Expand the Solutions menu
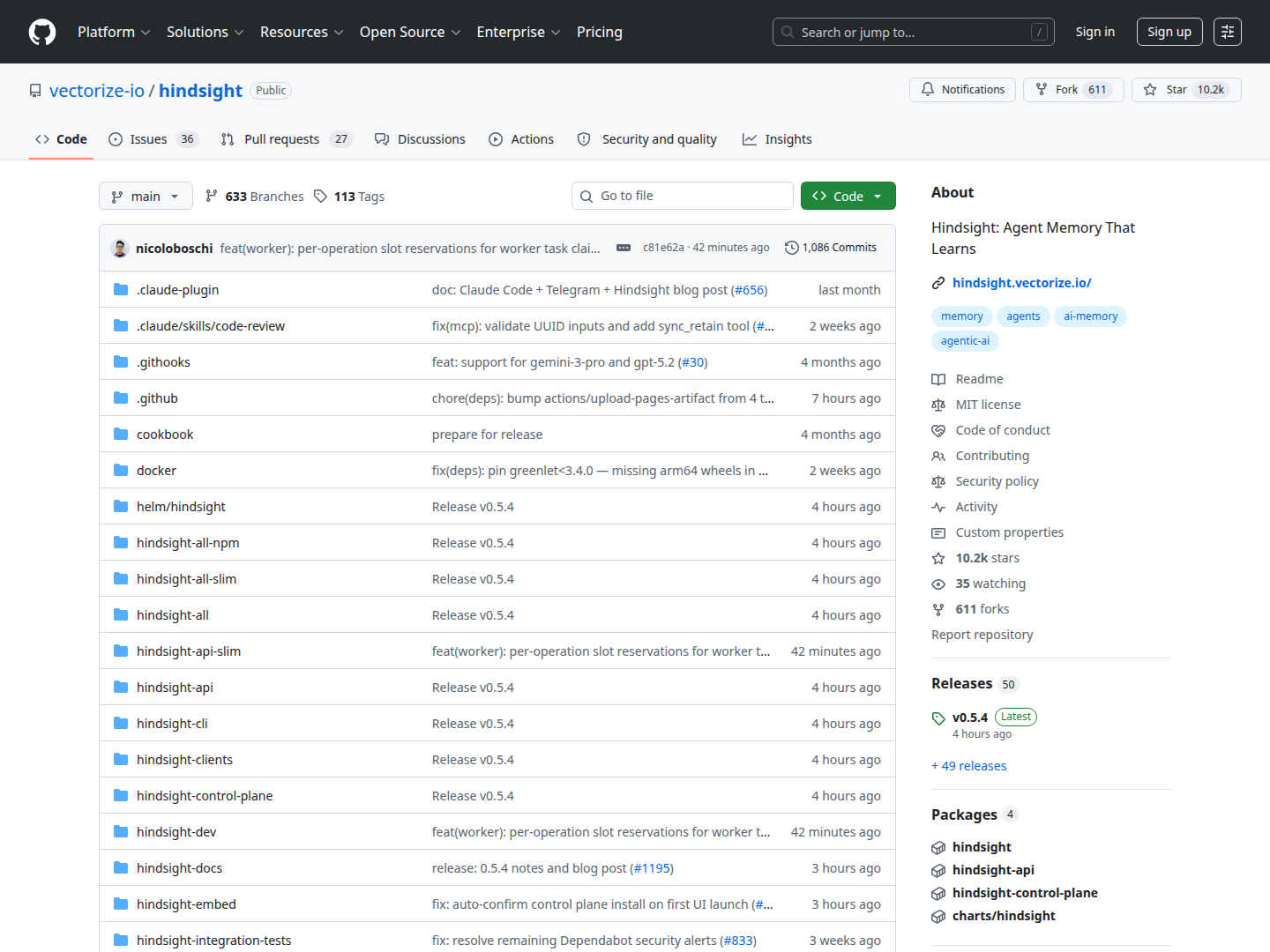Viewport: 1270px width, 952px height. [x=205, y=32]
